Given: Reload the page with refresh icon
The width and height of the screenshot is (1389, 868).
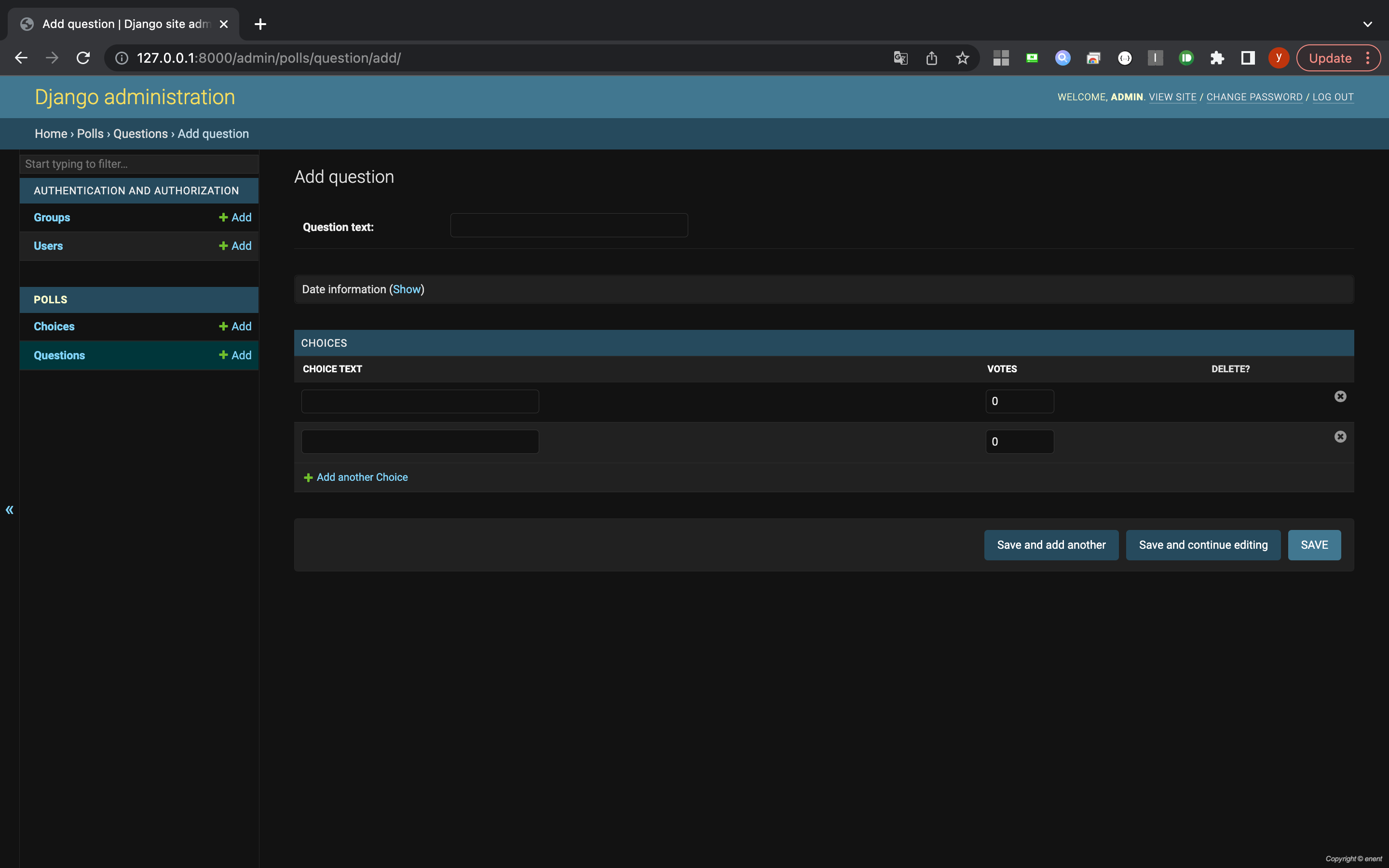Looking at the screenshot, I should (x=83, y=58).
